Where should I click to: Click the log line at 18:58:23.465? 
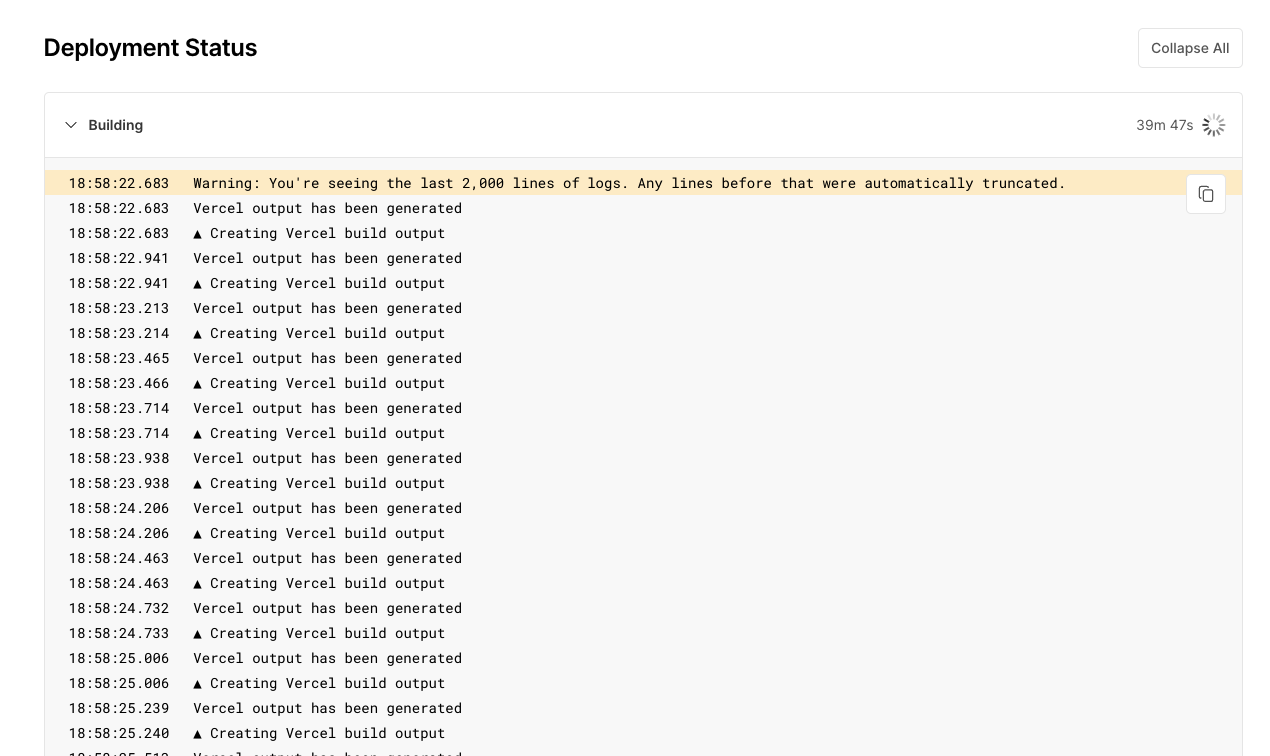(x=644, y=358)
